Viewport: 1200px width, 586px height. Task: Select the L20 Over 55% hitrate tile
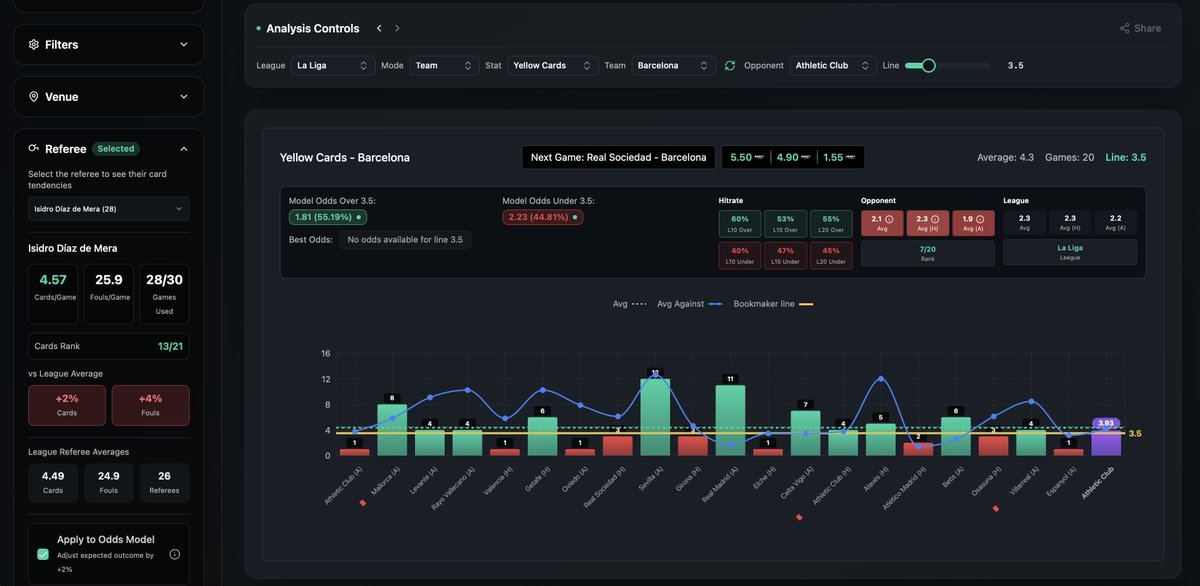[x=831, y=224]
